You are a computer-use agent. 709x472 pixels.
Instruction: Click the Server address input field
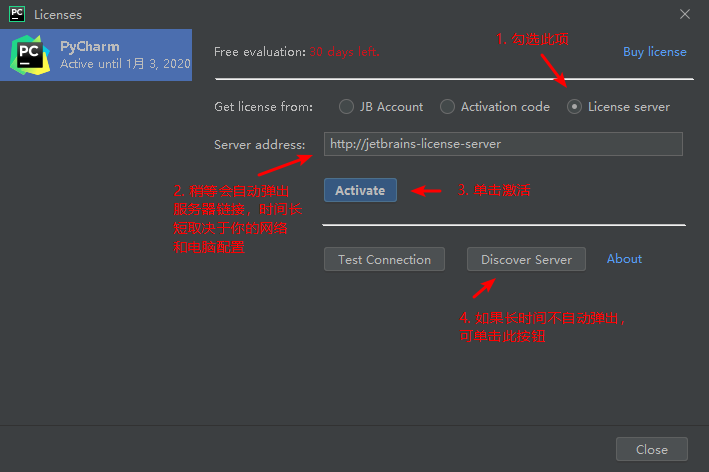(503, 144)
